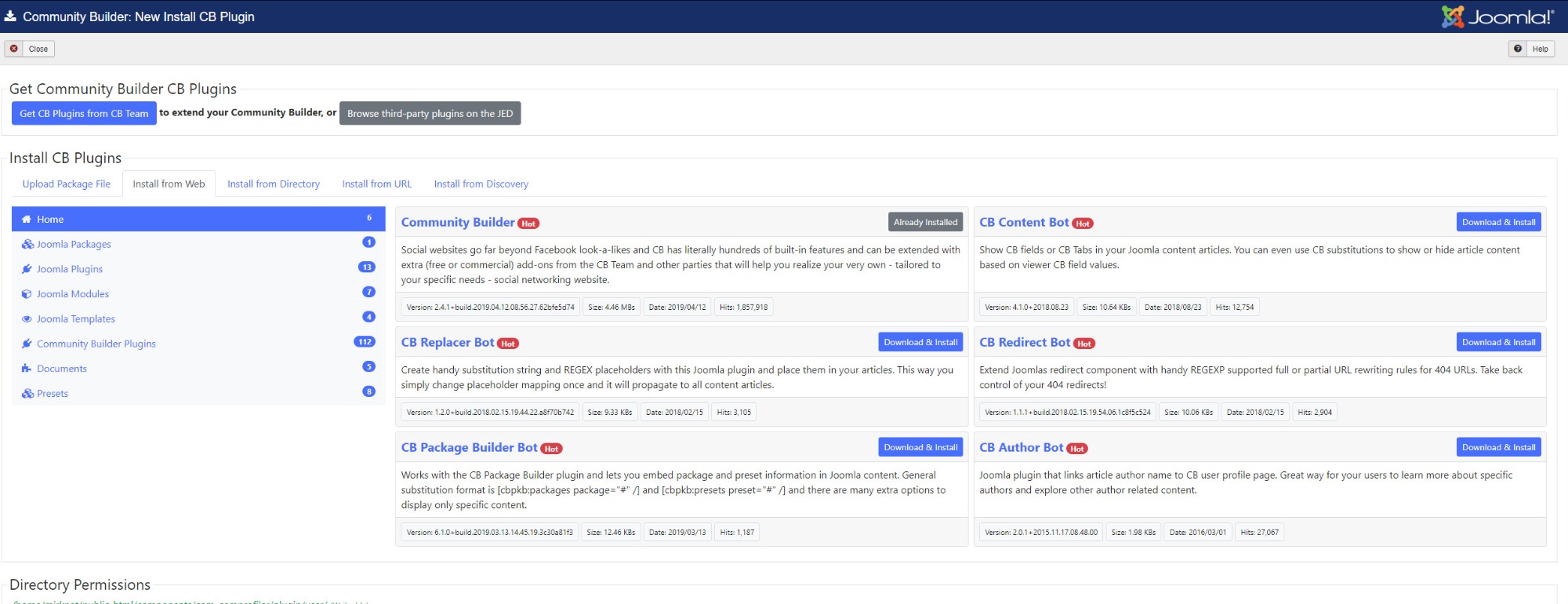Click the Date: 2016/03/01 label
Screen dimensions: 1568x604
(x=1198, y=532)
